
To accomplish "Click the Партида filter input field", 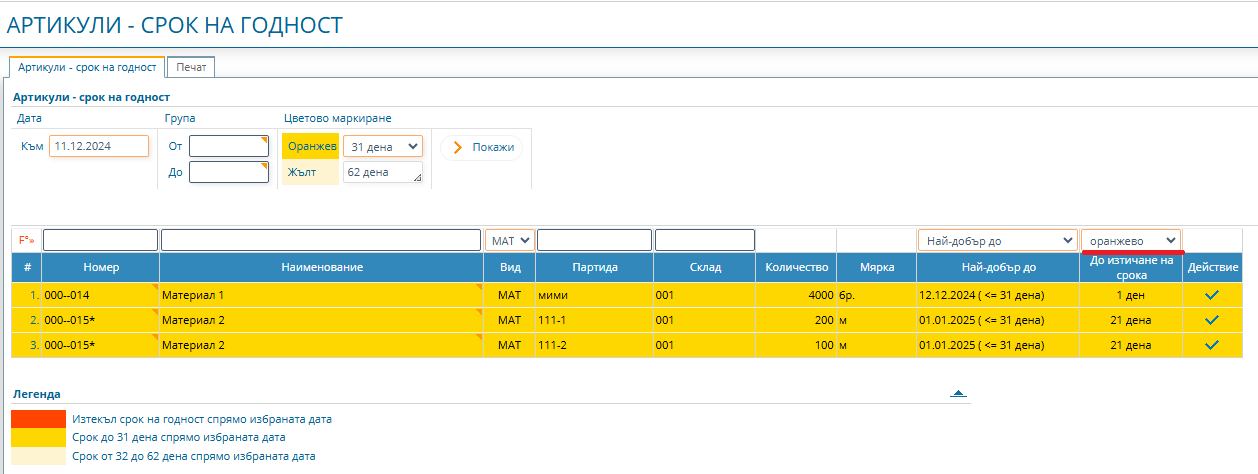I will [x=594, y=240].
